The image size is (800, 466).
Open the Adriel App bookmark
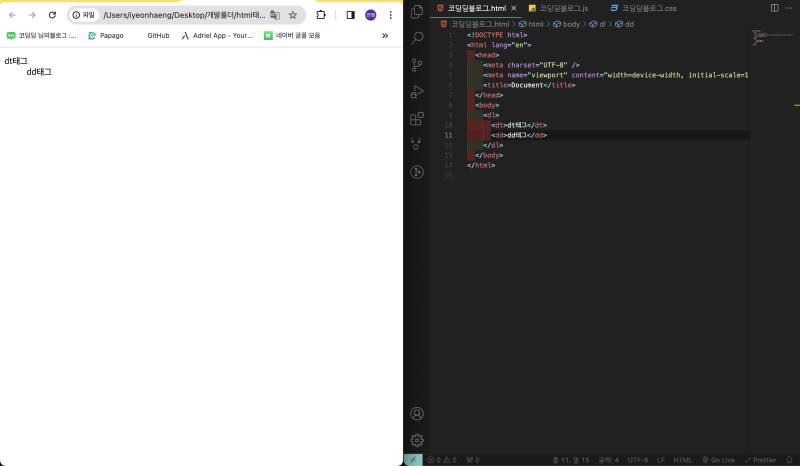click(x=217, y=35)
